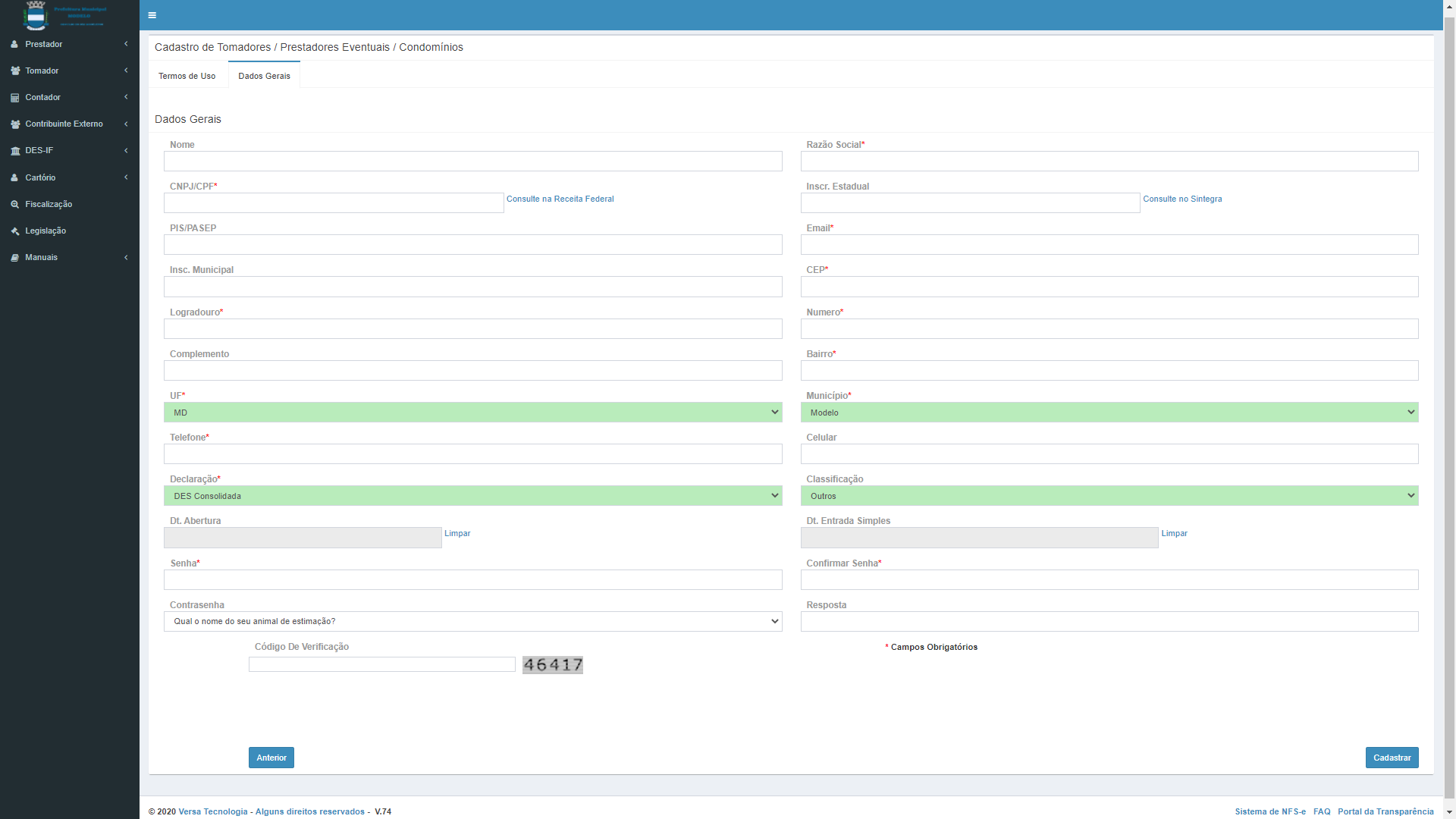Click the Código De Verificação input field
This screenshot has width=1456, height=819.
click(x=381, y=664)
